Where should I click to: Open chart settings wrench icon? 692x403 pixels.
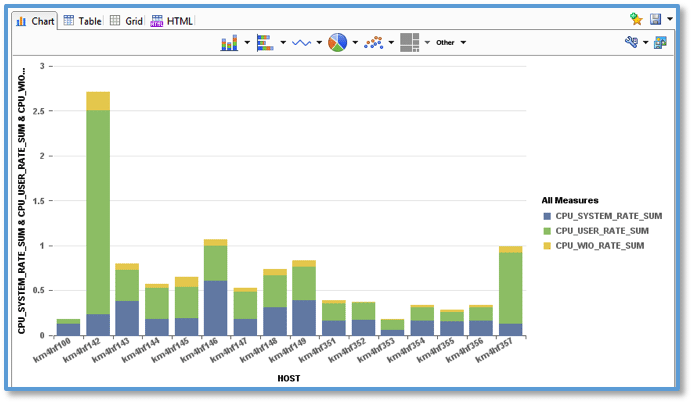click(631, 43)
